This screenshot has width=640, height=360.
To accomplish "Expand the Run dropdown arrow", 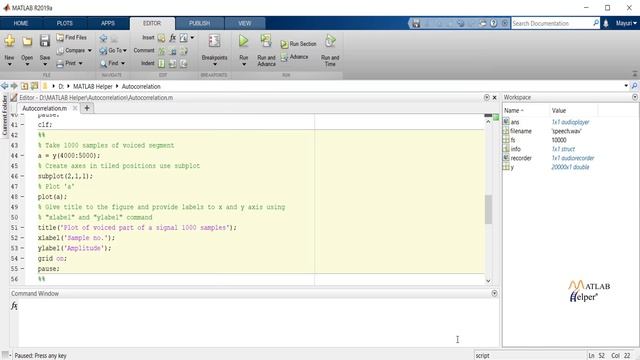I will point(244,64).
